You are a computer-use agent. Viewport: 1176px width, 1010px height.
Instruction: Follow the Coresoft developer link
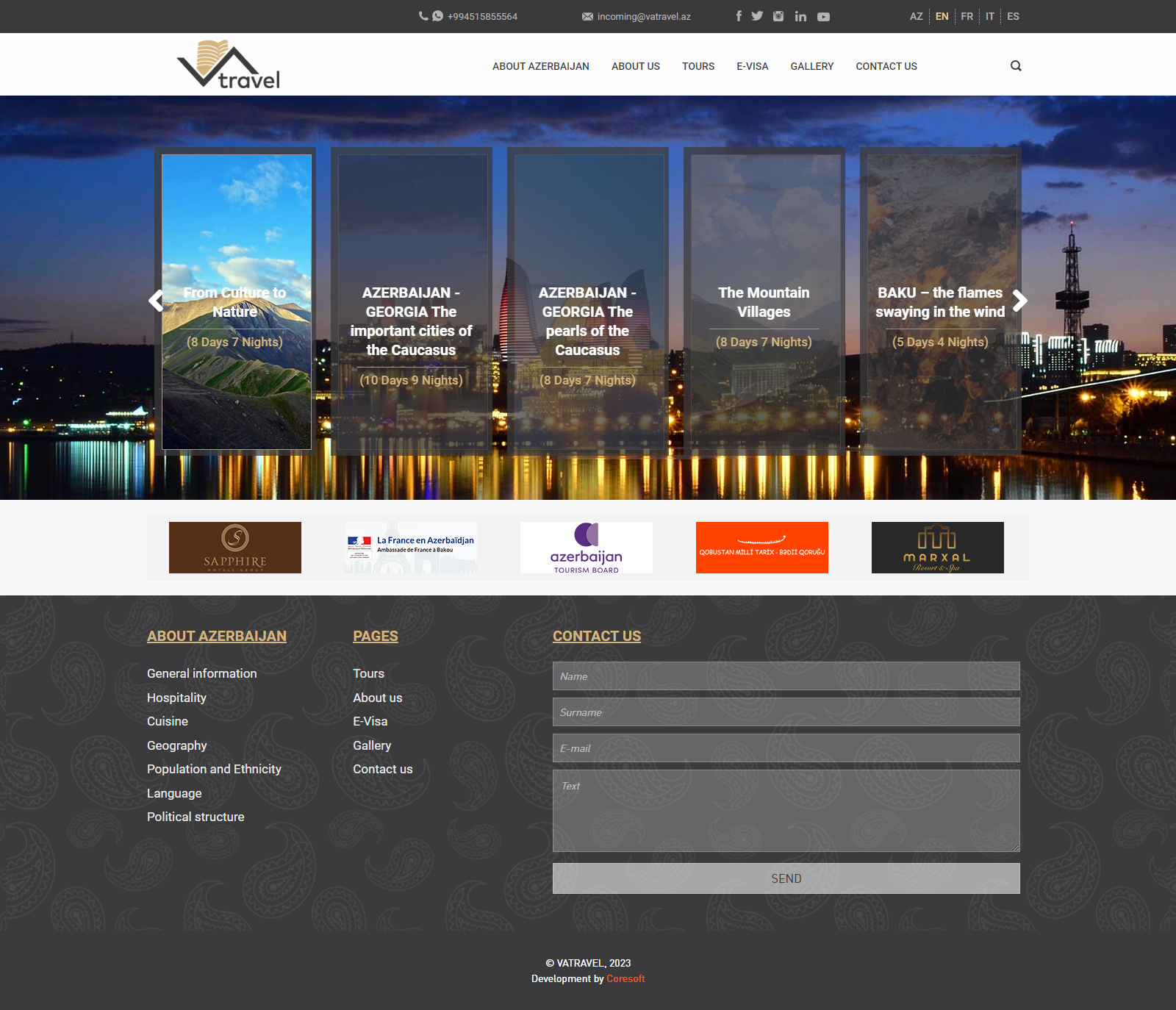tap(625, 978)
